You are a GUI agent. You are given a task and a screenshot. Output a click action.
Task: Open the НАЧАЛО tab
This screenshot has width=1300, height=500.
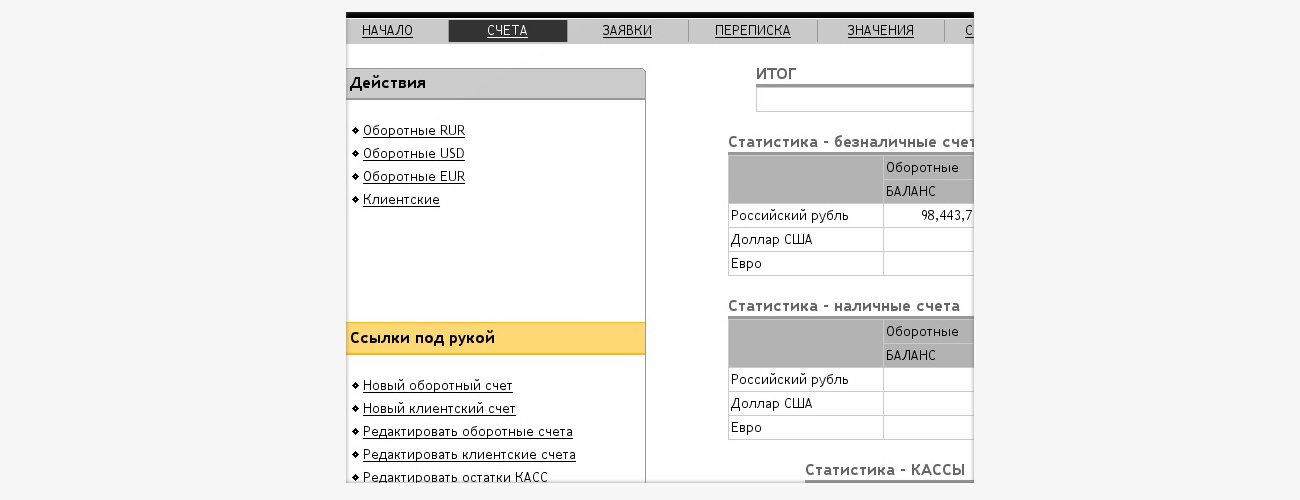coord(387,31)
